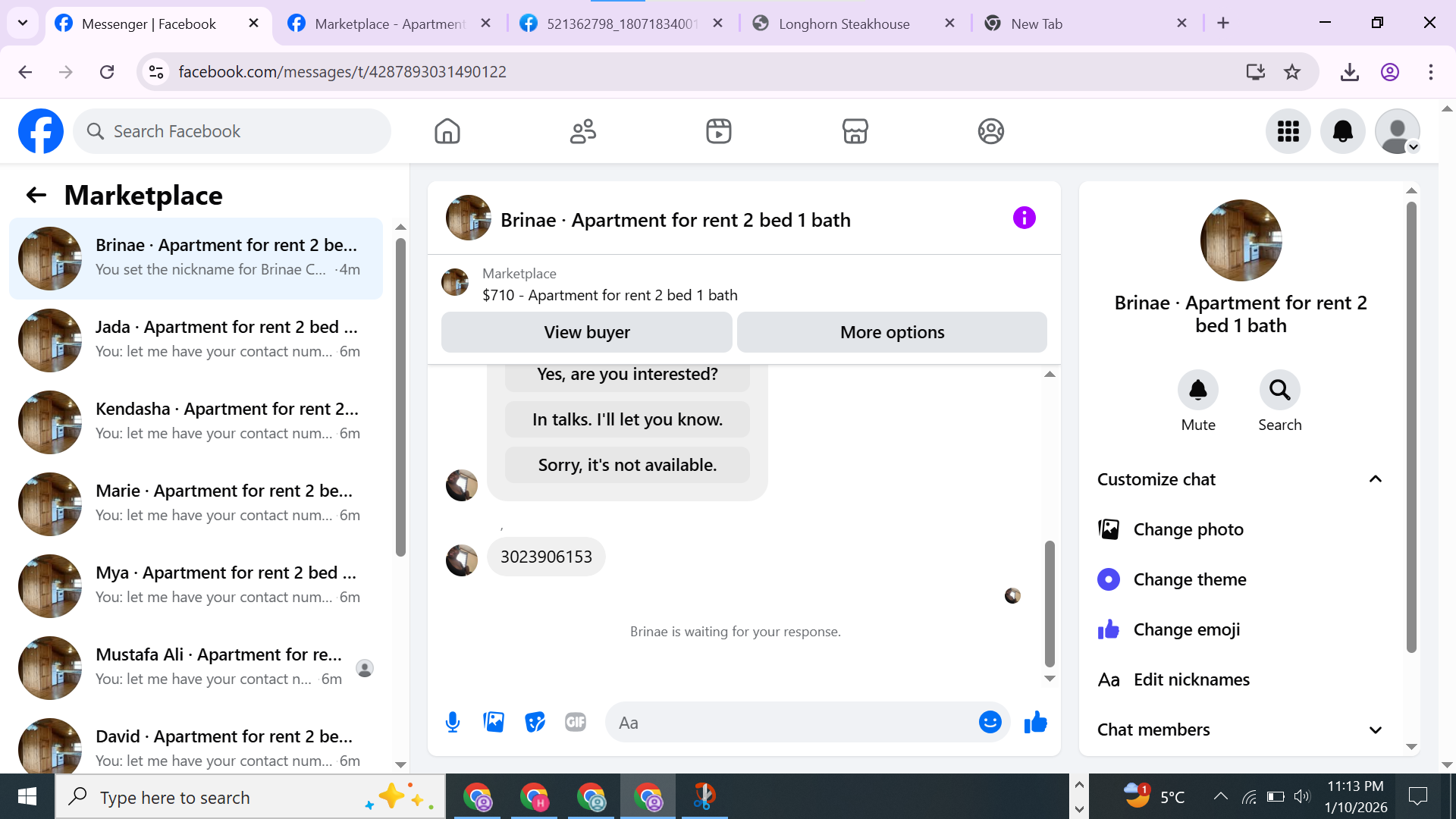Click the View buyer button
Screen dimensions: 1456x819
tap(586, 332)
